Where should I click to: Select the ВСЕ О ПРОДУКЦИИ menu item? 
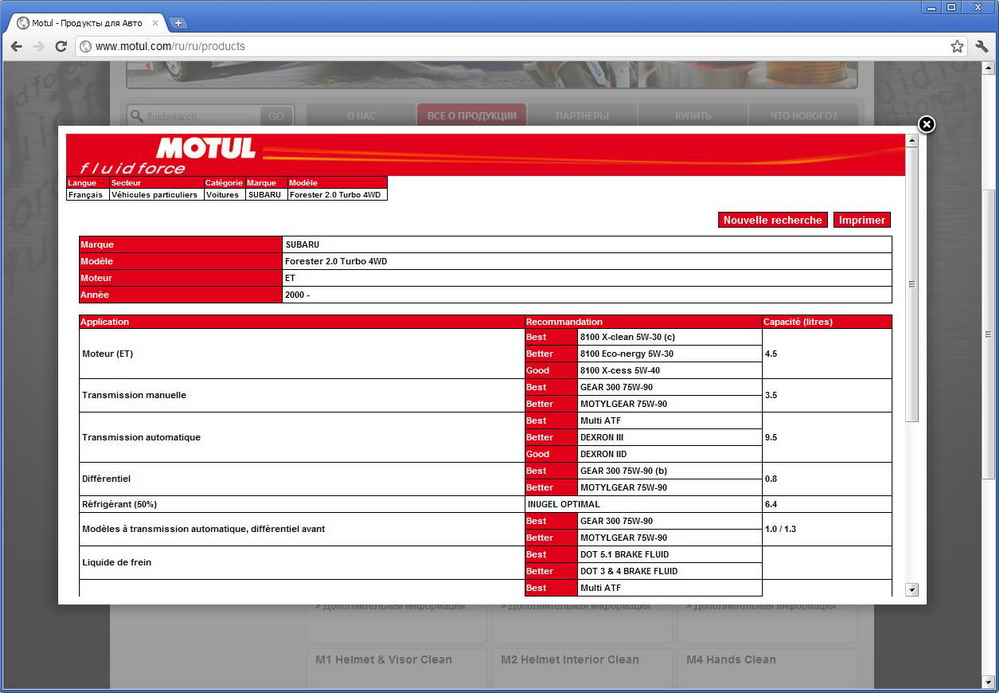pos(471,116)
